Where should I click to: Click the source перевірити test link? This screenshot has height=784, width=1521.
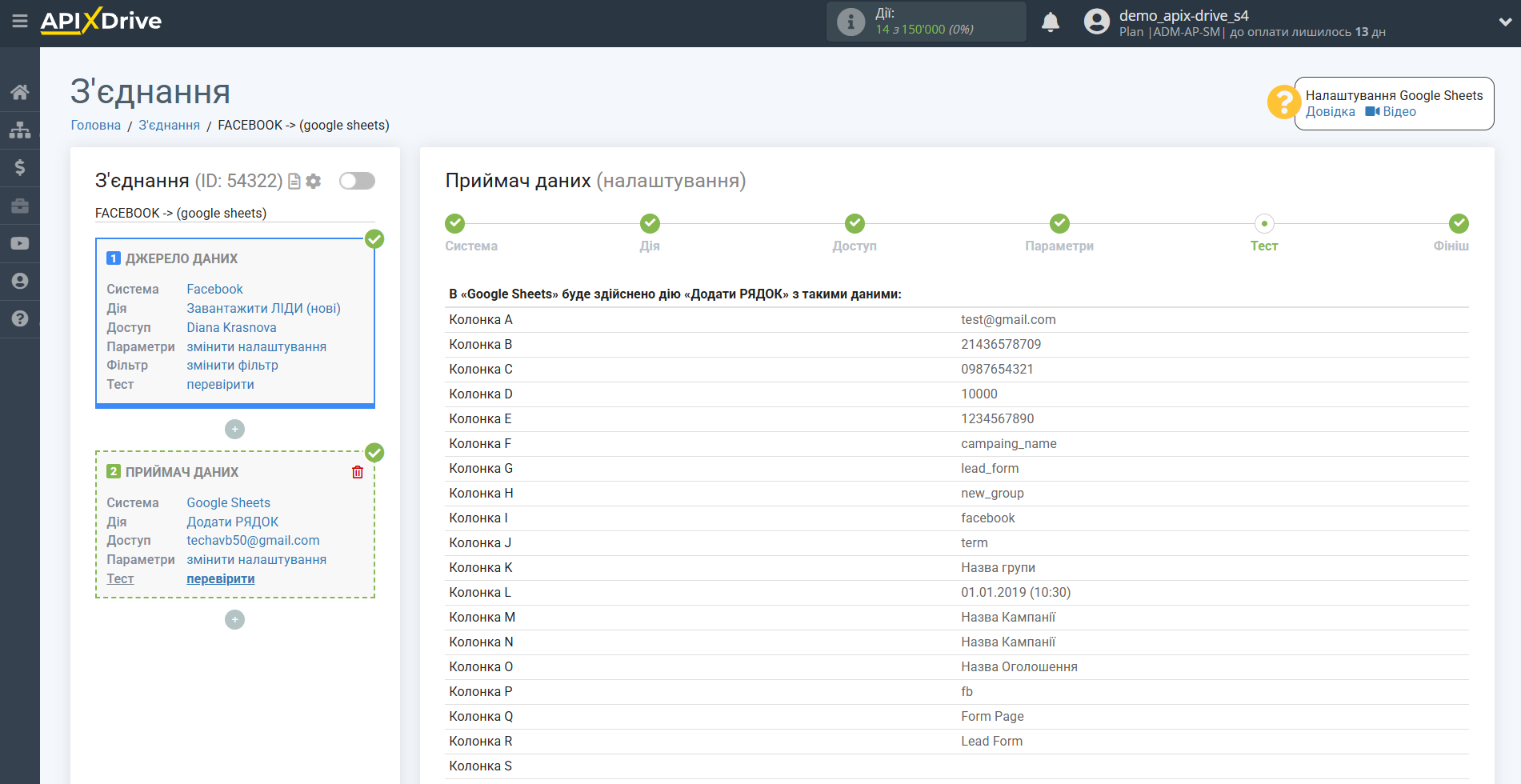[220, 384]
